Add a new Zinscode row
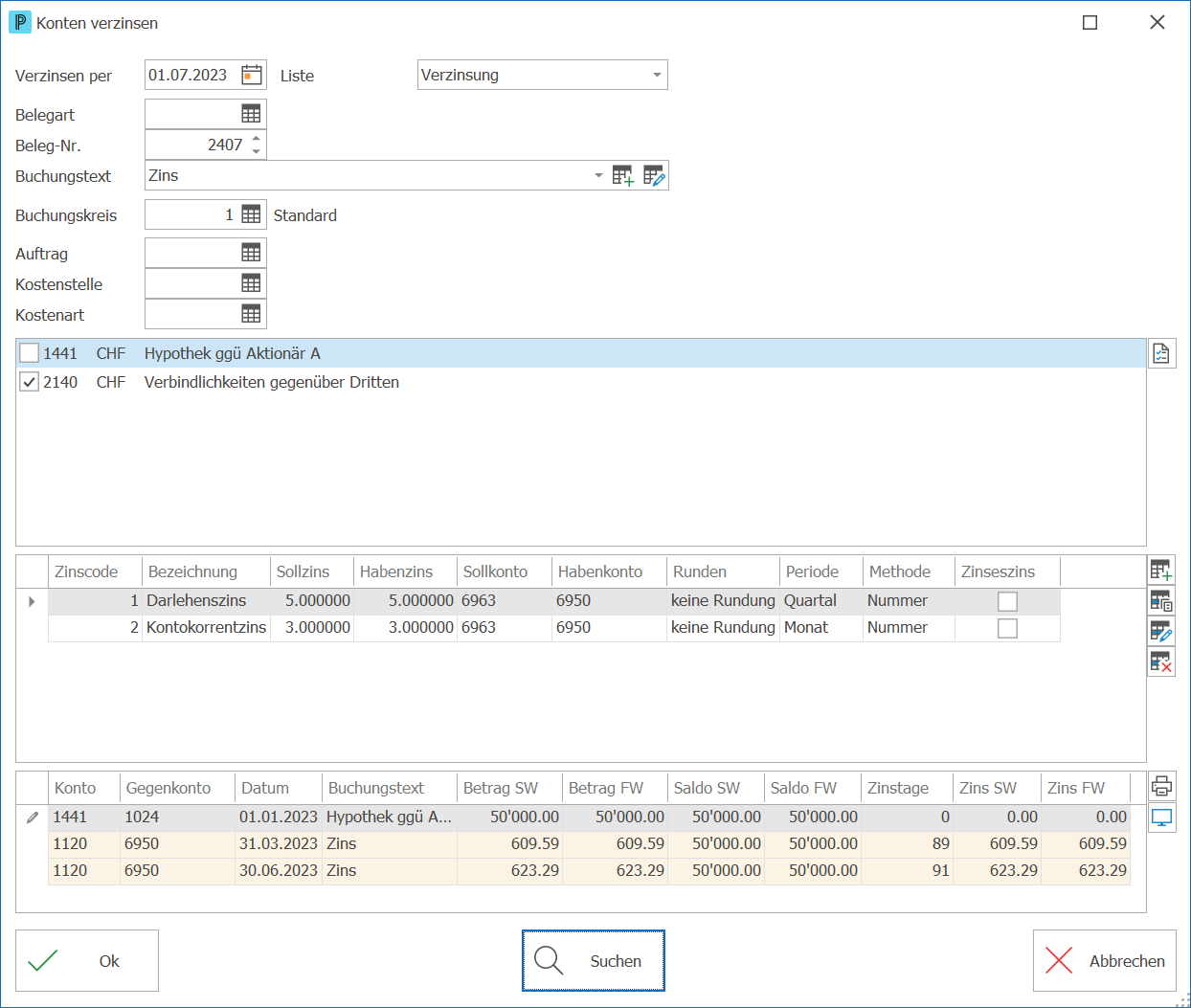Image resolution: width=1191 pixels, height=1008 pixels. (x=1161, y=571)
